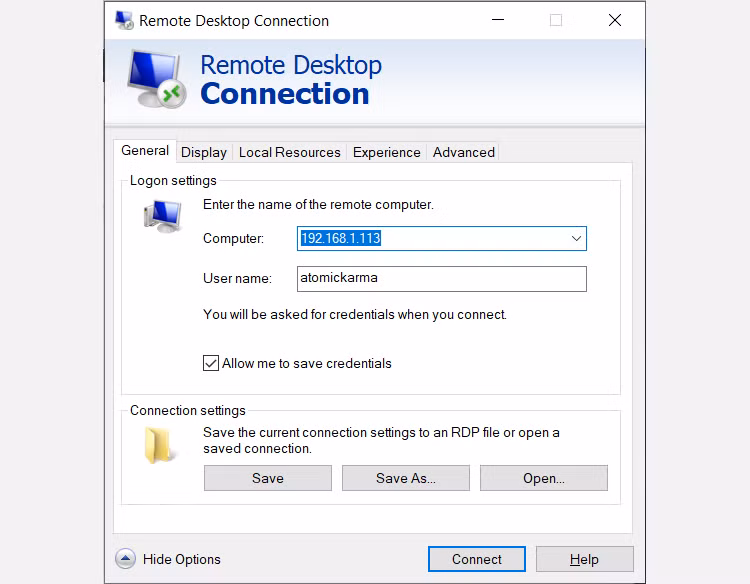Click the Hide Options arrow icon
This screenshot has height=584, width=750.
pos(125,558)
